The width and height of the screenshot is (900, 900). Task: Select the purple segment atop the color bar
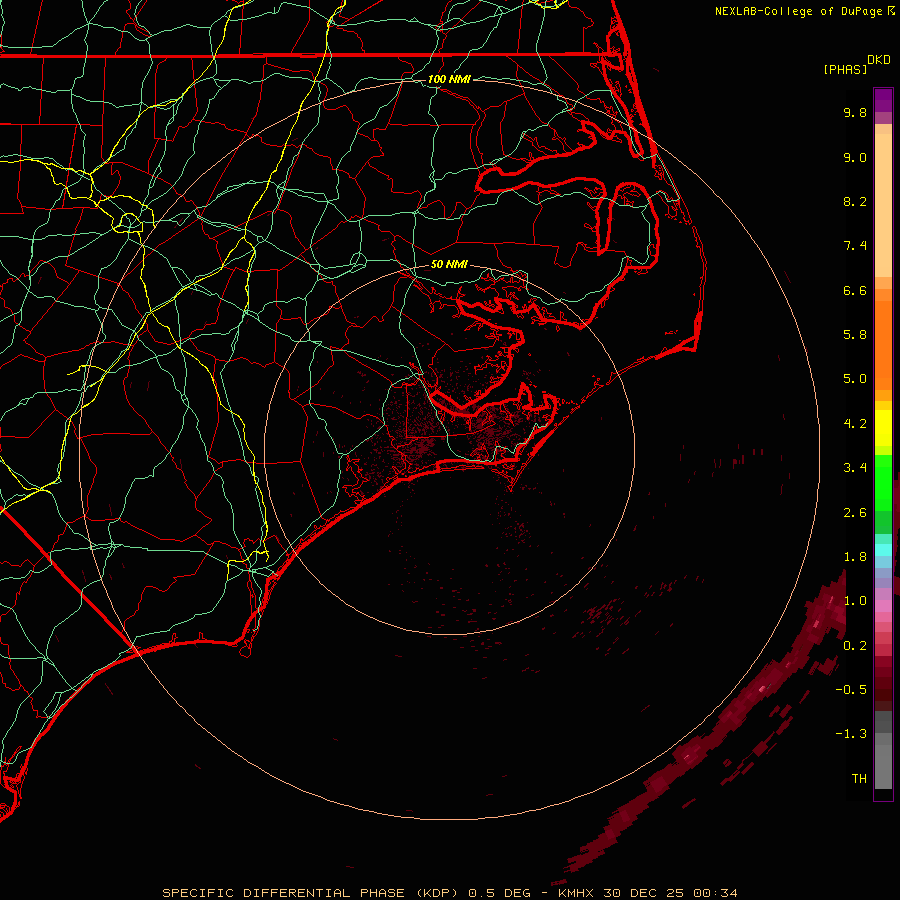tap(883, 100)
